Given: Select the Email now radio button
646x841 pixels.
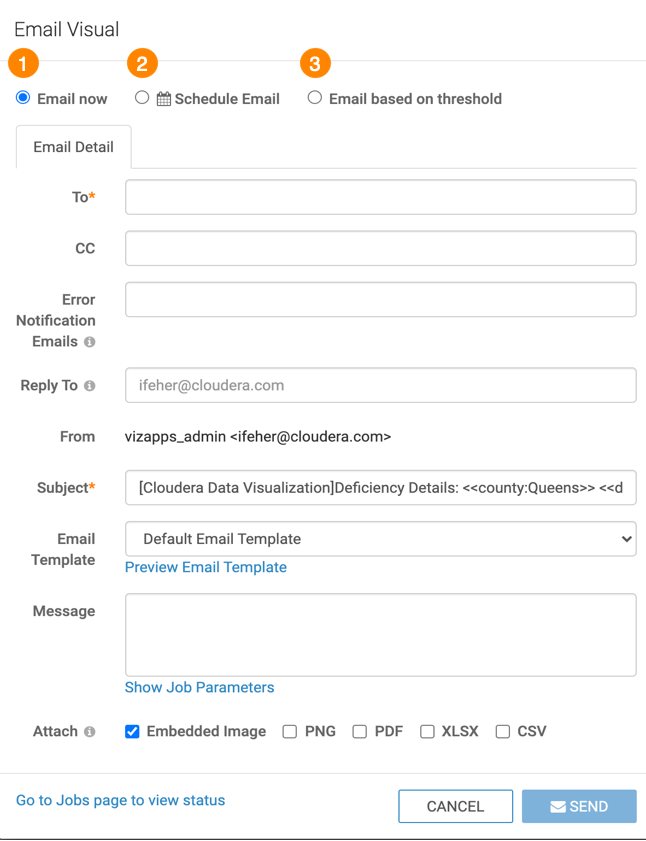Looking at the screenshot, I should [x=23, y=98].
